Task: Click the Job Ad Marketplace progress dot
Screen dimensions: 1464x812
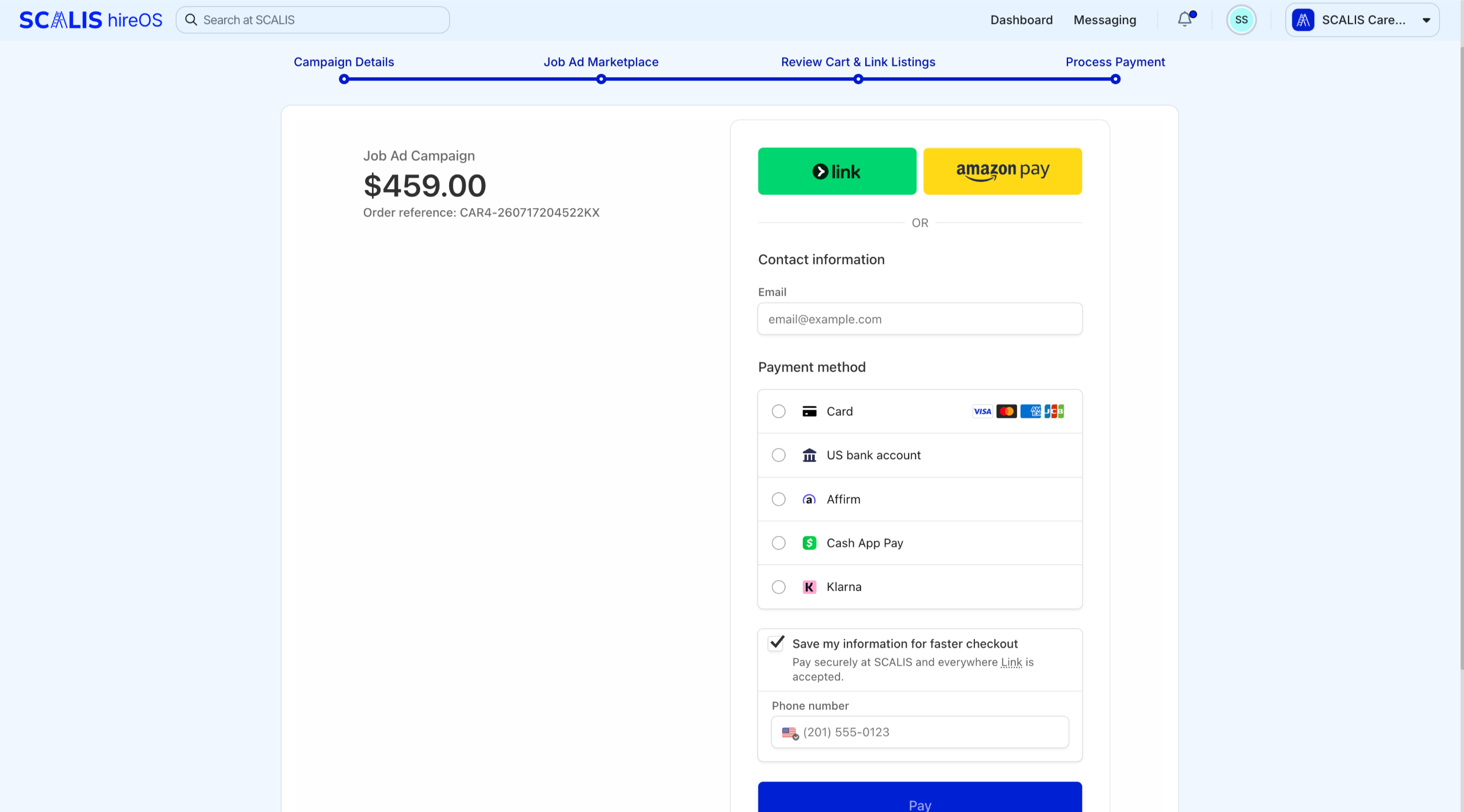Action: 601,79
